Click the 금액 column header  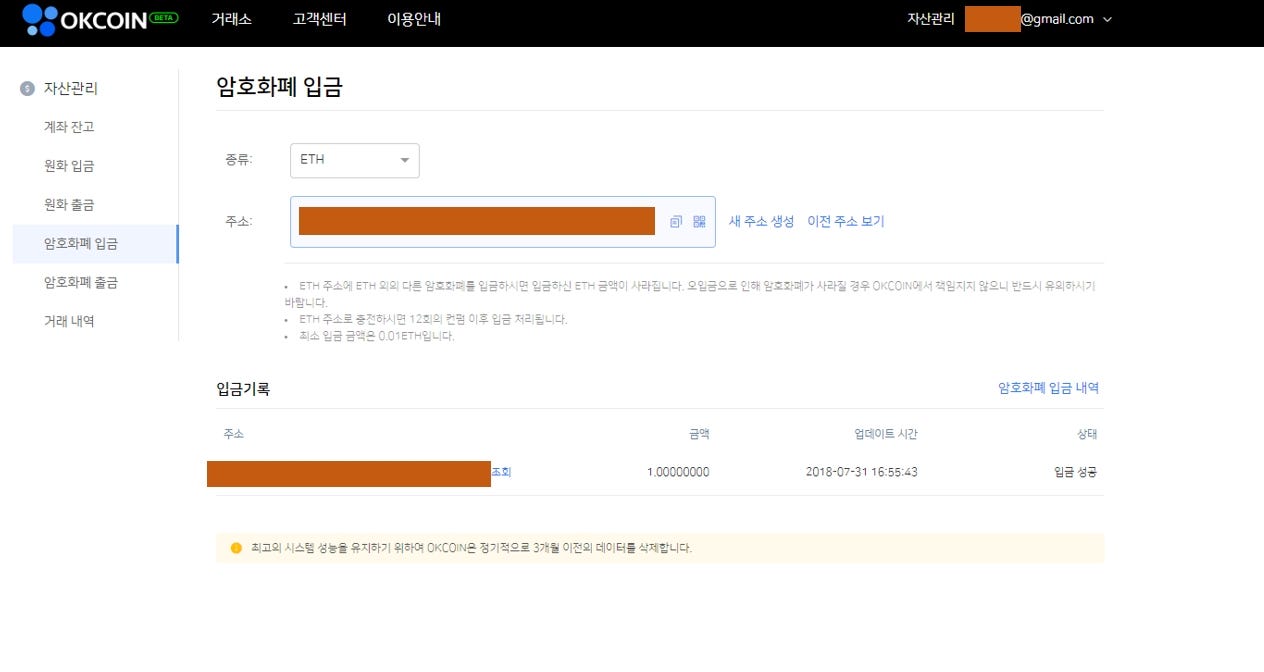point(699,434)
